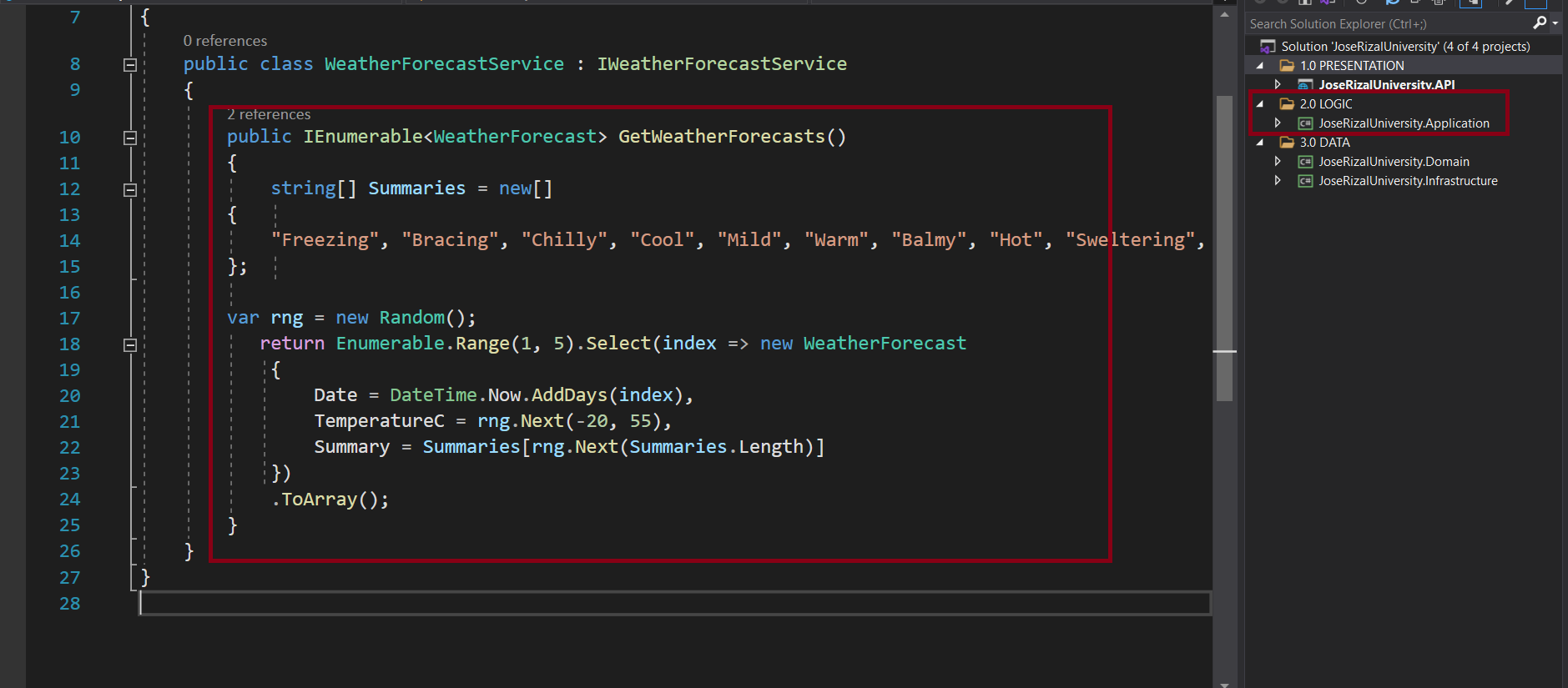Screen dimensions: 1568x688
Task: Expand the JoseRizalUniversity.Domain project arrow
Action: 1278,161
